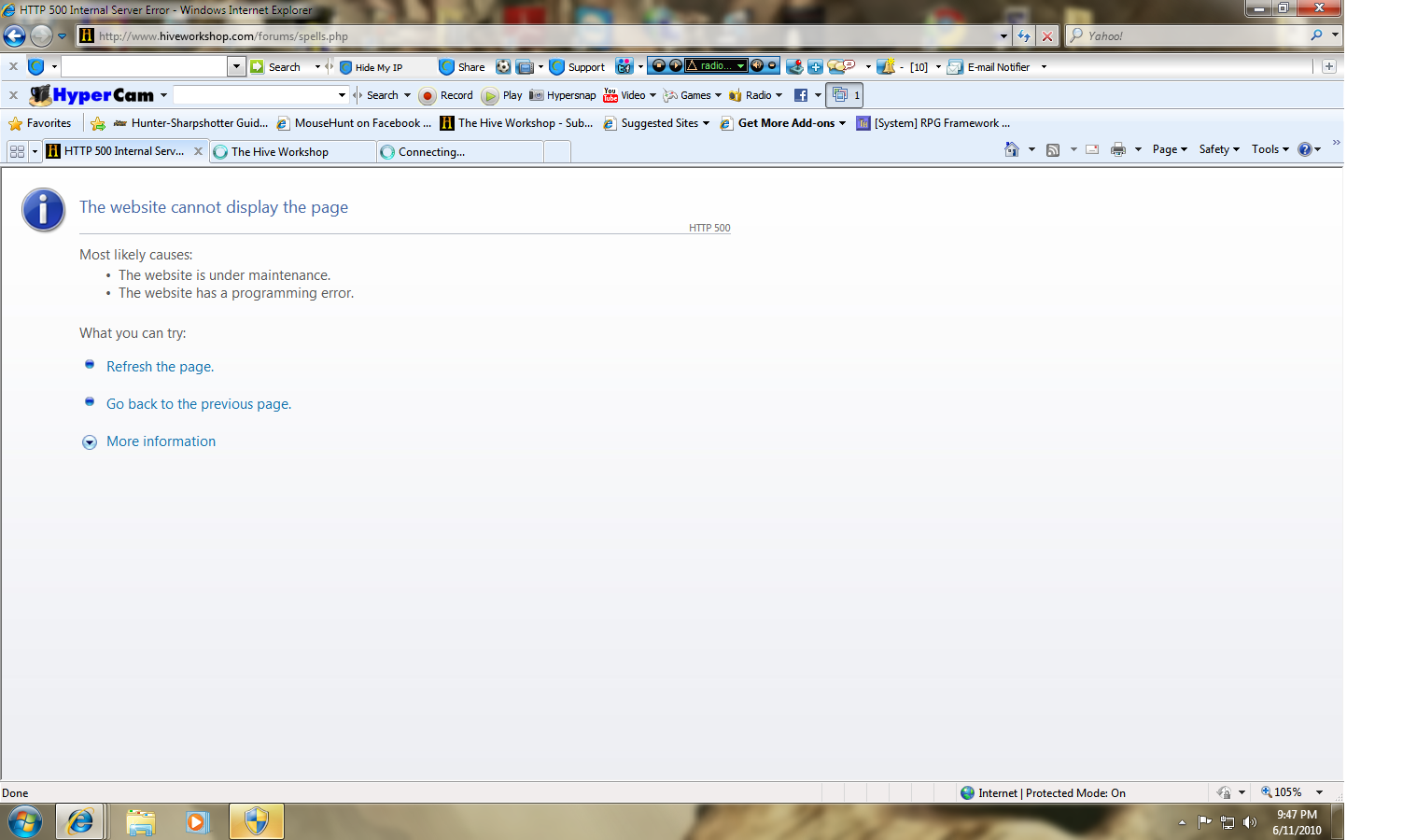Click the Hide My IP button
This screenshot has height=840, width=1417.
click(x=371, y=67)
